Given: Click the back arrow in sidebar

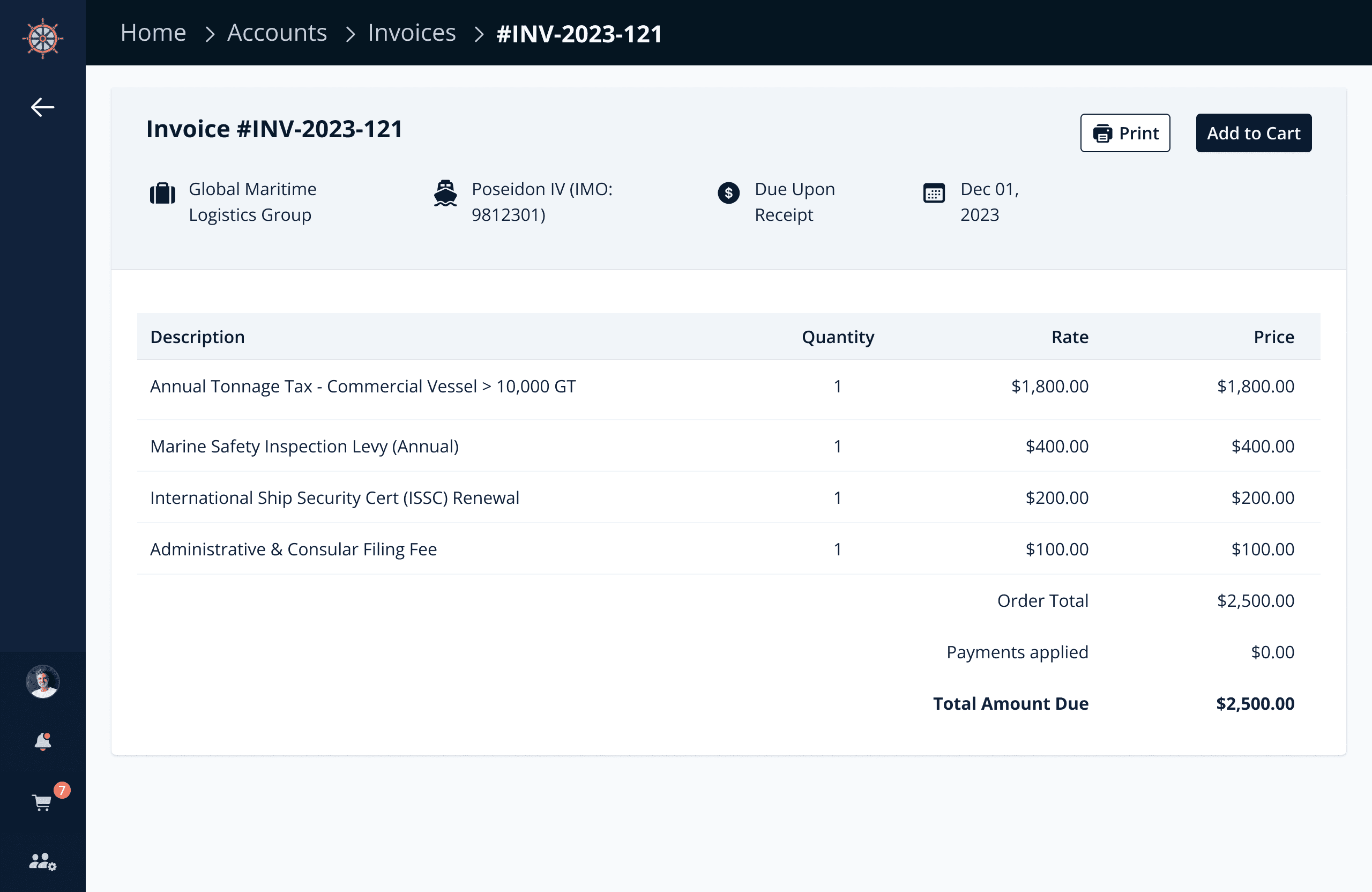Looking at the screenshot, I should (x=43, y=107).
